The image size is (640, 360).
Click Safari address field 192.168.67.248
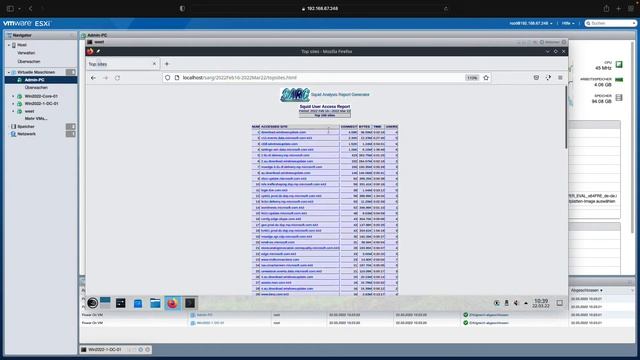(319, 8)
